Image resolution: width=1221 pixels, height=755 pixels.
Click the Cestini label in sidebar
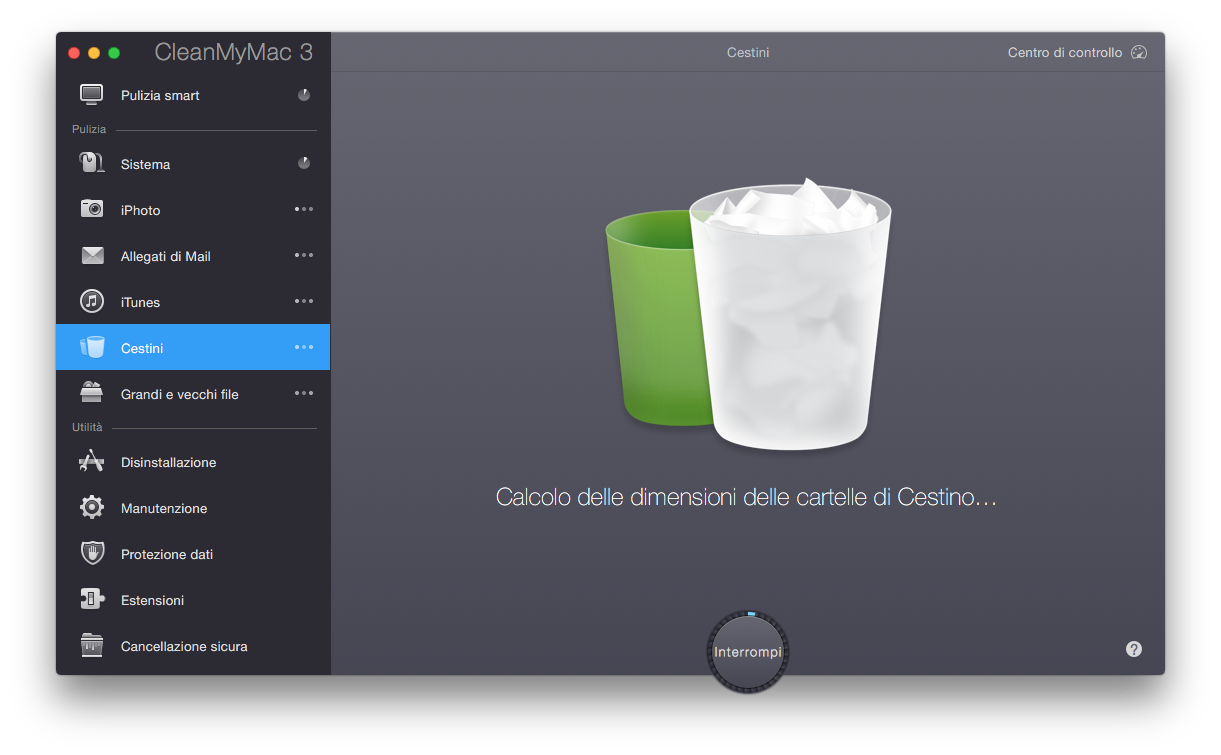[142, 348]
